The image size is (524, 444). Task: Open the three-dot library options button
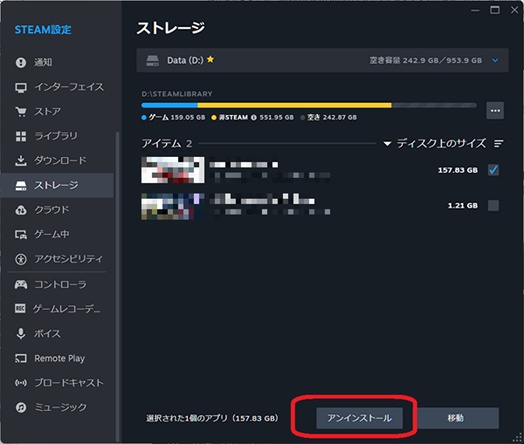point(495,111)
